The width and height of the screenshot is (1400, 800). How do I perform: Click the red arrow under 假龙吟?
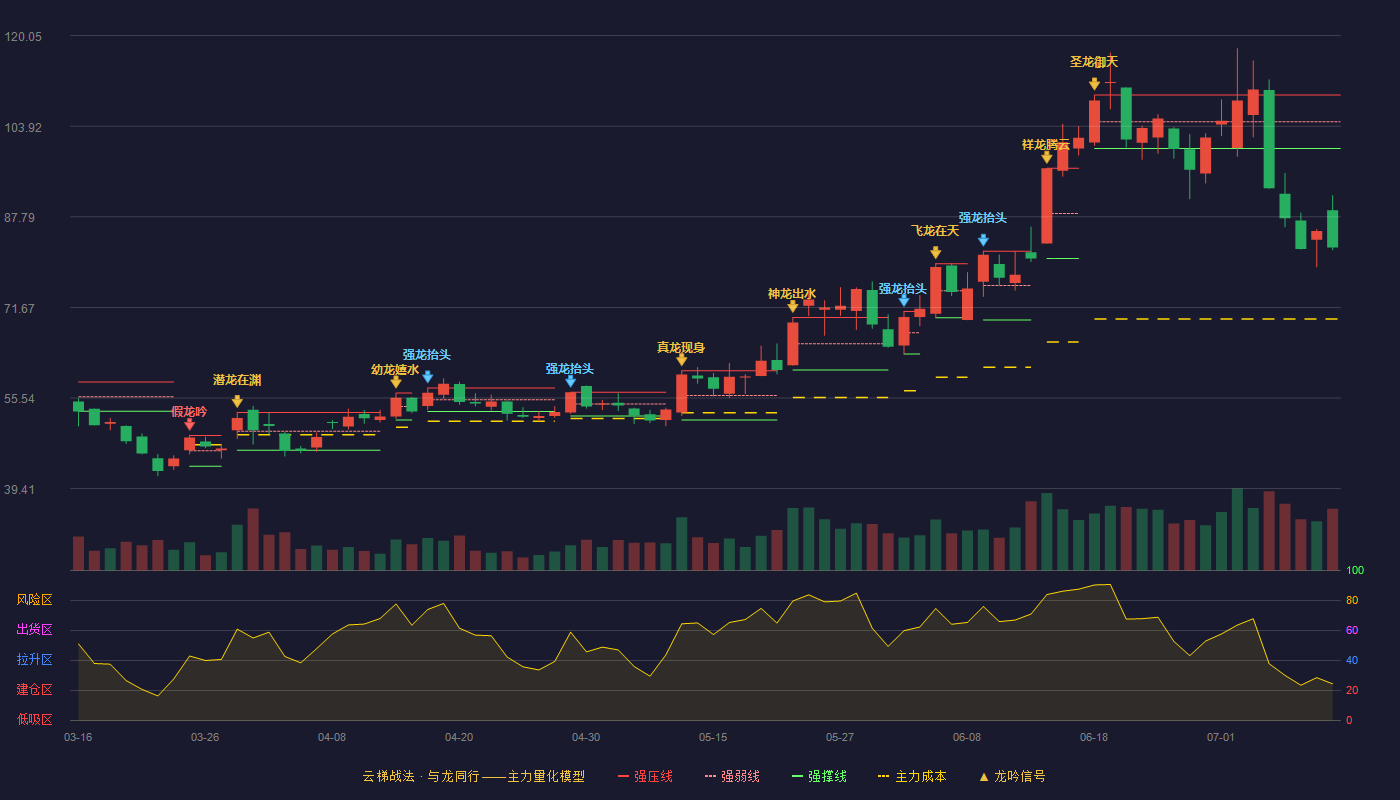coord(189,425)
